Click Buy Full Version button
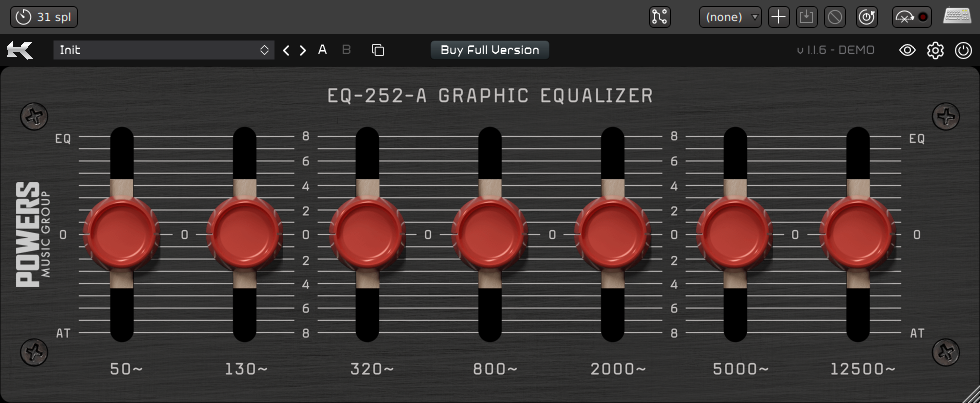The width and height of the screenshot is (980, 403). pos(490,50)
